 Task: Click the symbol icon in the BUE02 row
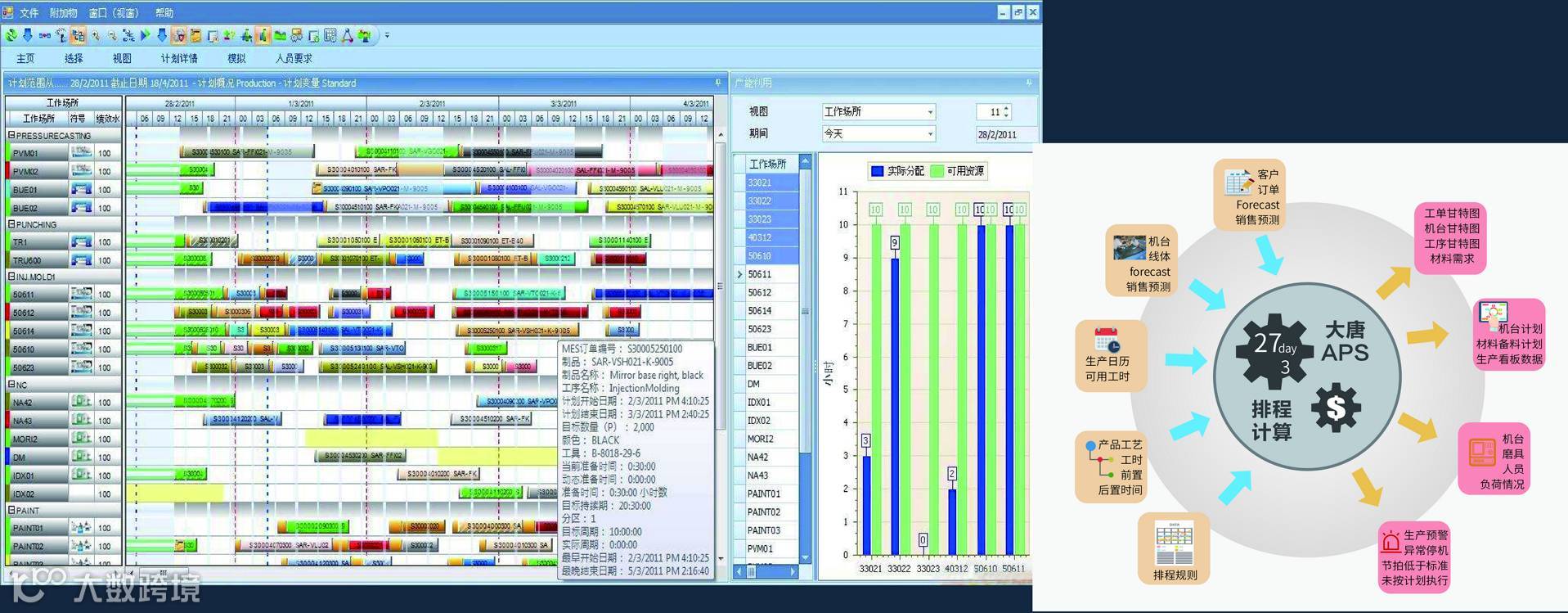[x=81, y=208]
